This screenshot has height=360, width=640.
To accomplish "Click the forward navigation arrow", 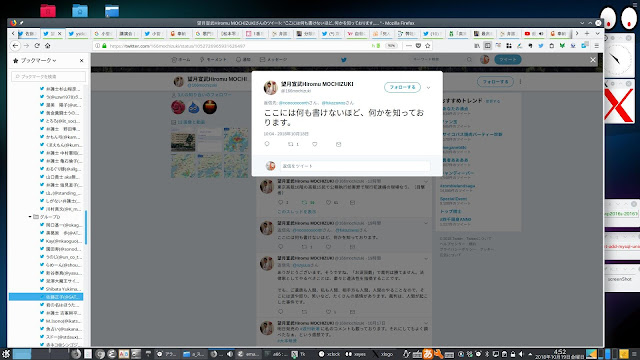I will pyautogui.click(x=27, y=46).
